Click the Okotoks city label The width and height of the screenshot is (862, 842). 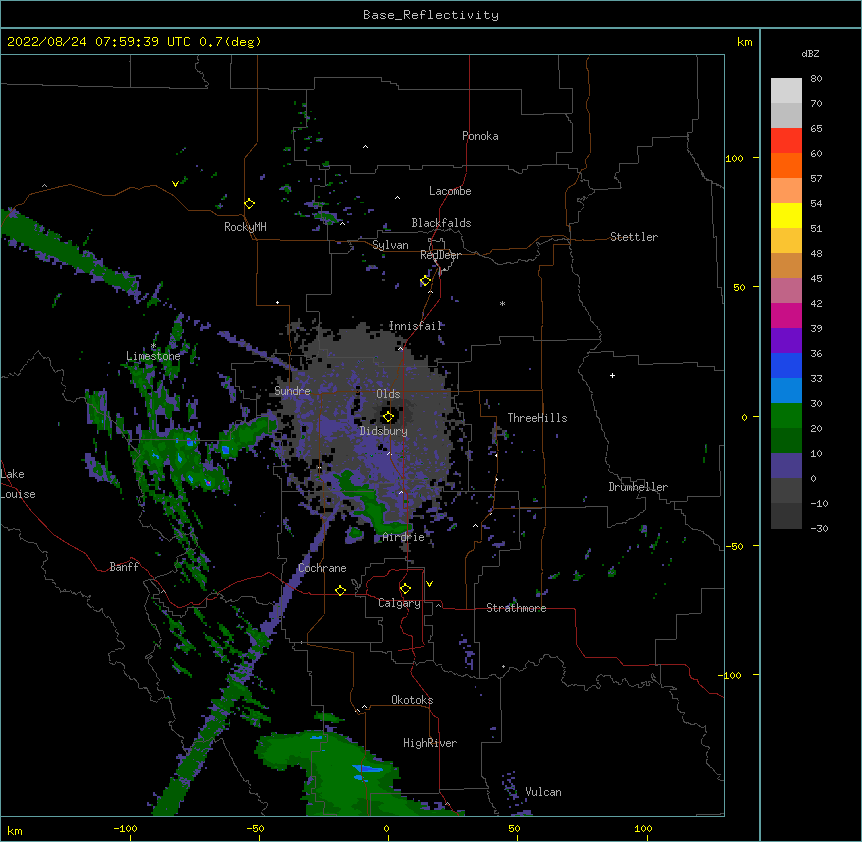coord(412,700)
